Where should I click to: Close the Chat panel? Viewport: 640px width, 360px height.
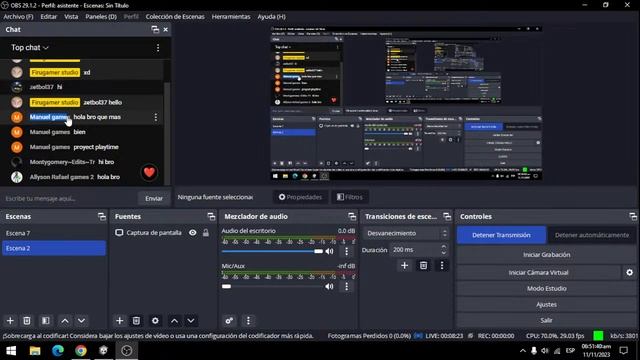[166, 29]
